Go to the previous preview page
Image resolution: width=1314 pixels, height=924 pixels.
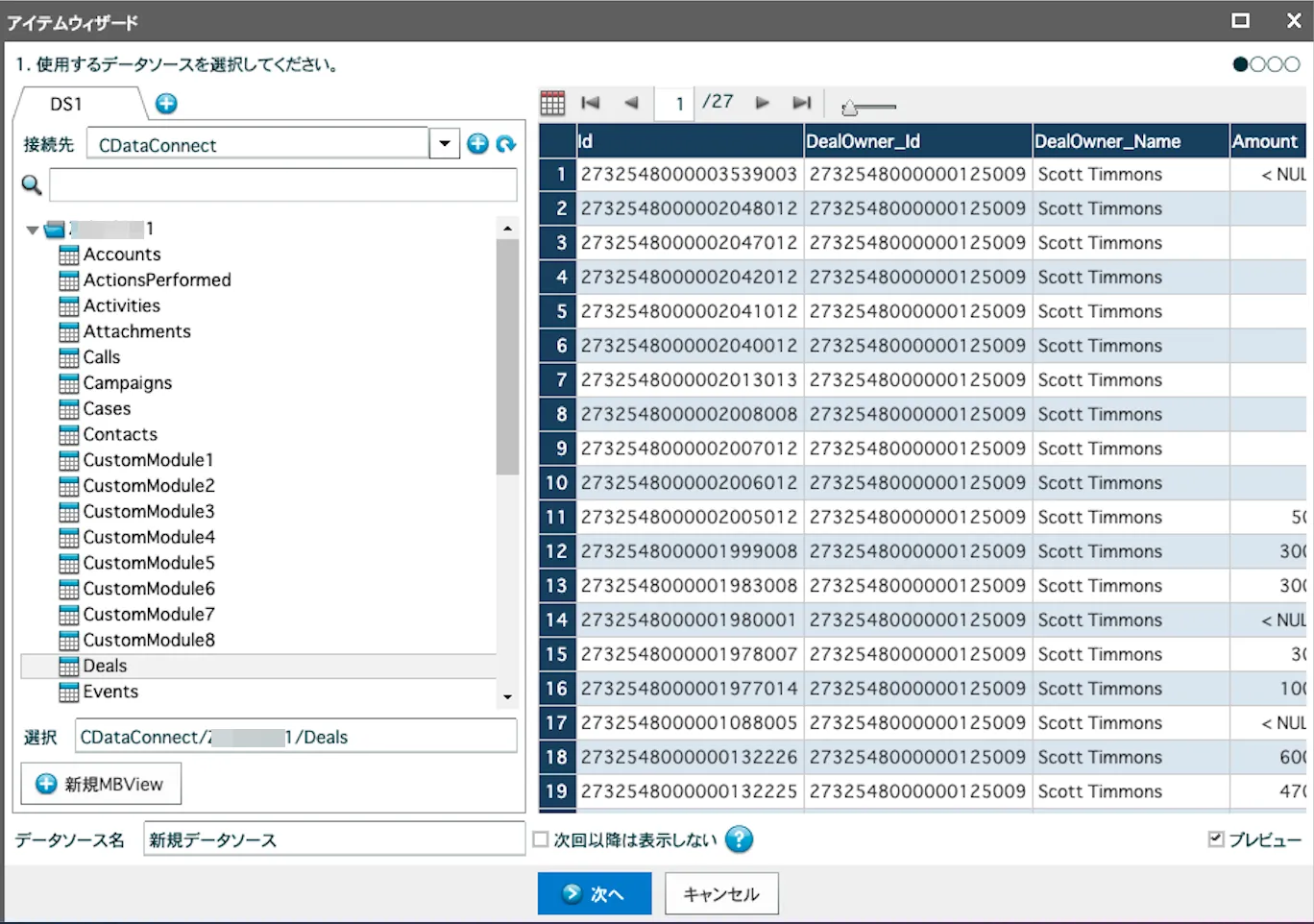(x=630, y=103)
